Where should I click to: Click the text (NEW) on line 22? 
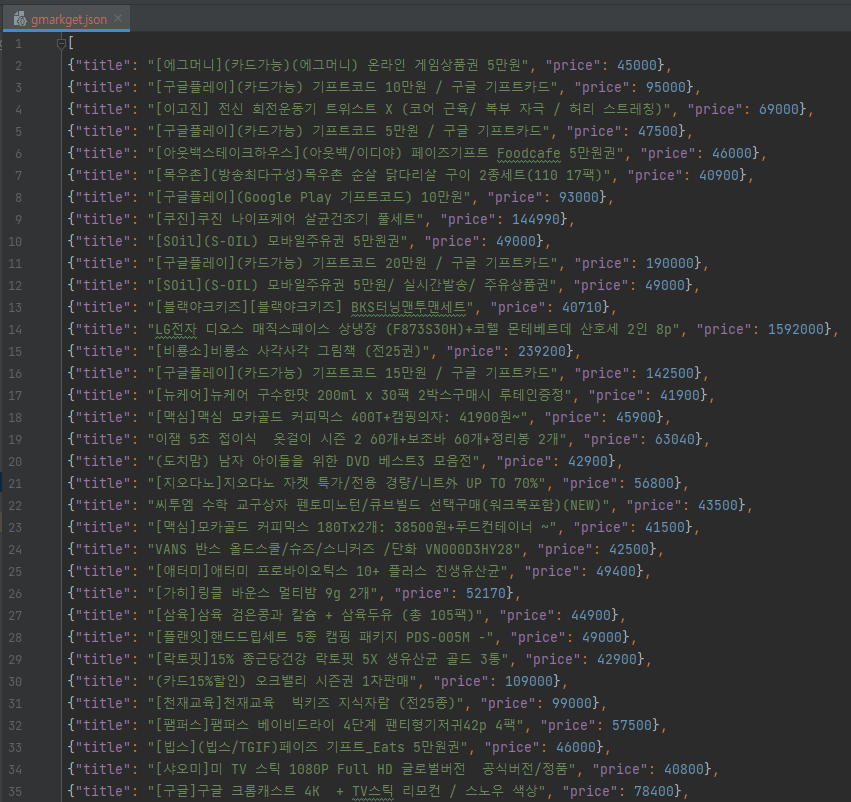pyautogui.click(x=582, y=505)
